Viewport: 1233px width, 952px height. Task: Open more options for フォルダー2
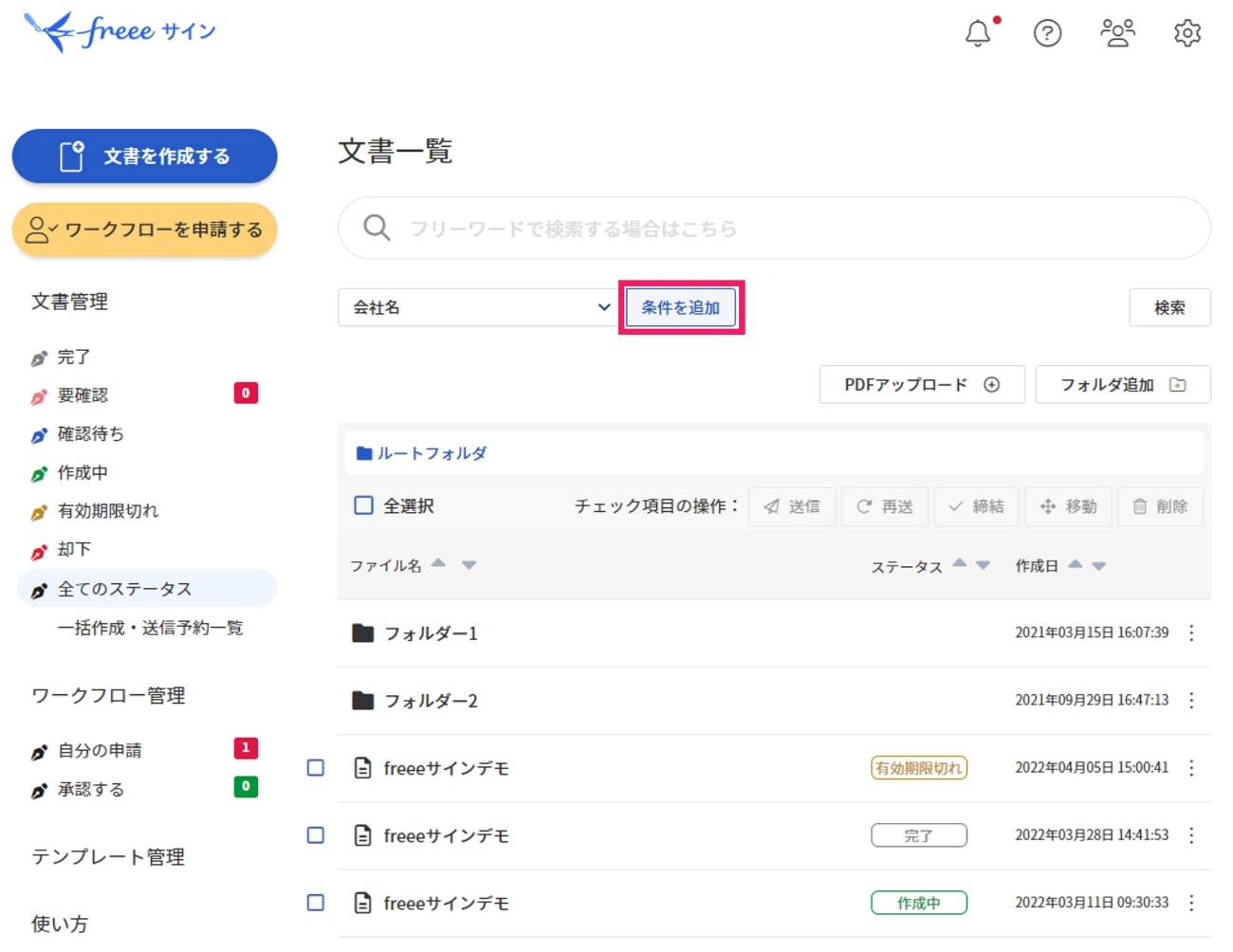point(1191,700)
